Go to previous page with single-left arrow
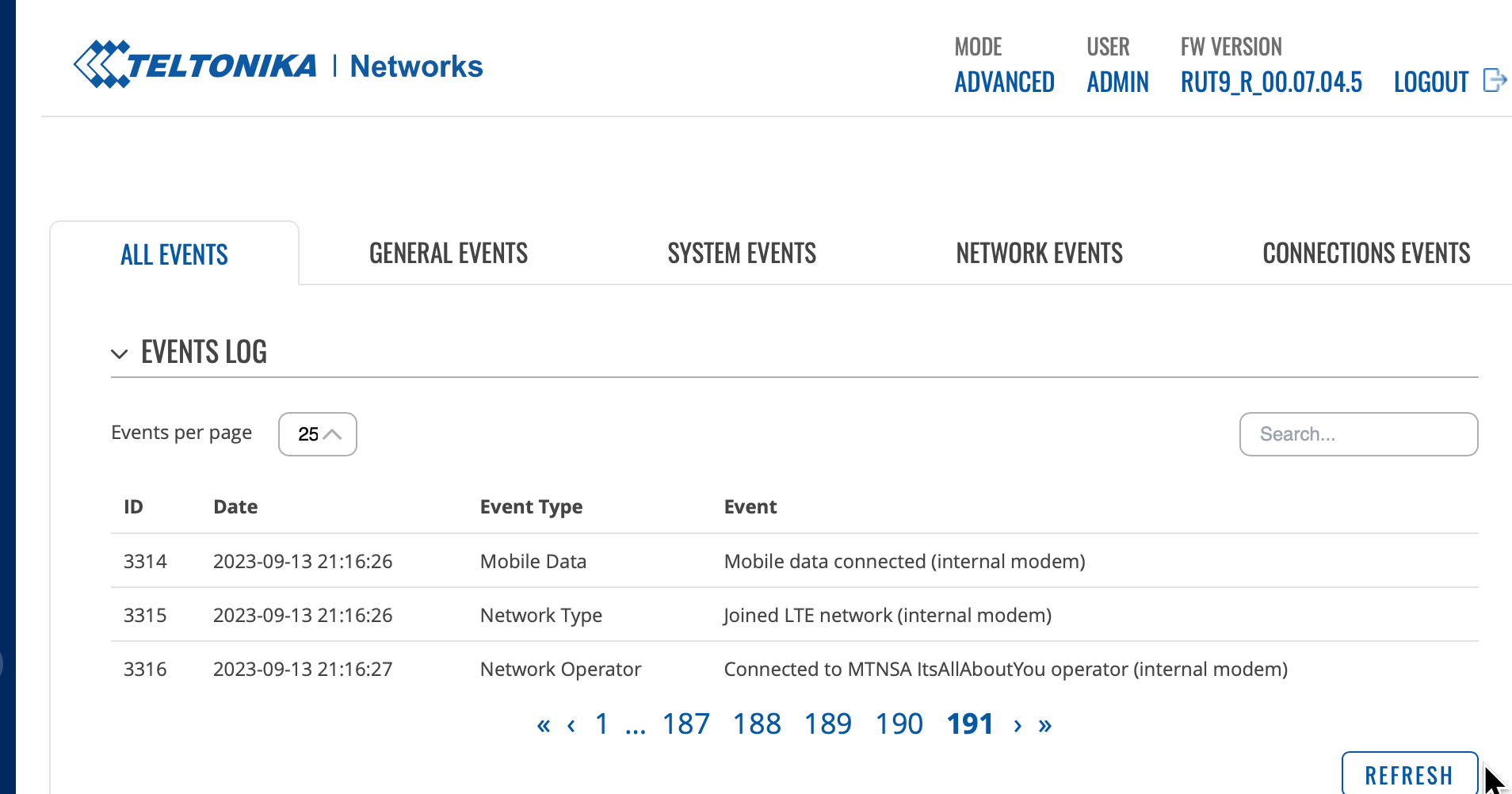This screenshot has height=794, width=1512. [x=571, y=724]
